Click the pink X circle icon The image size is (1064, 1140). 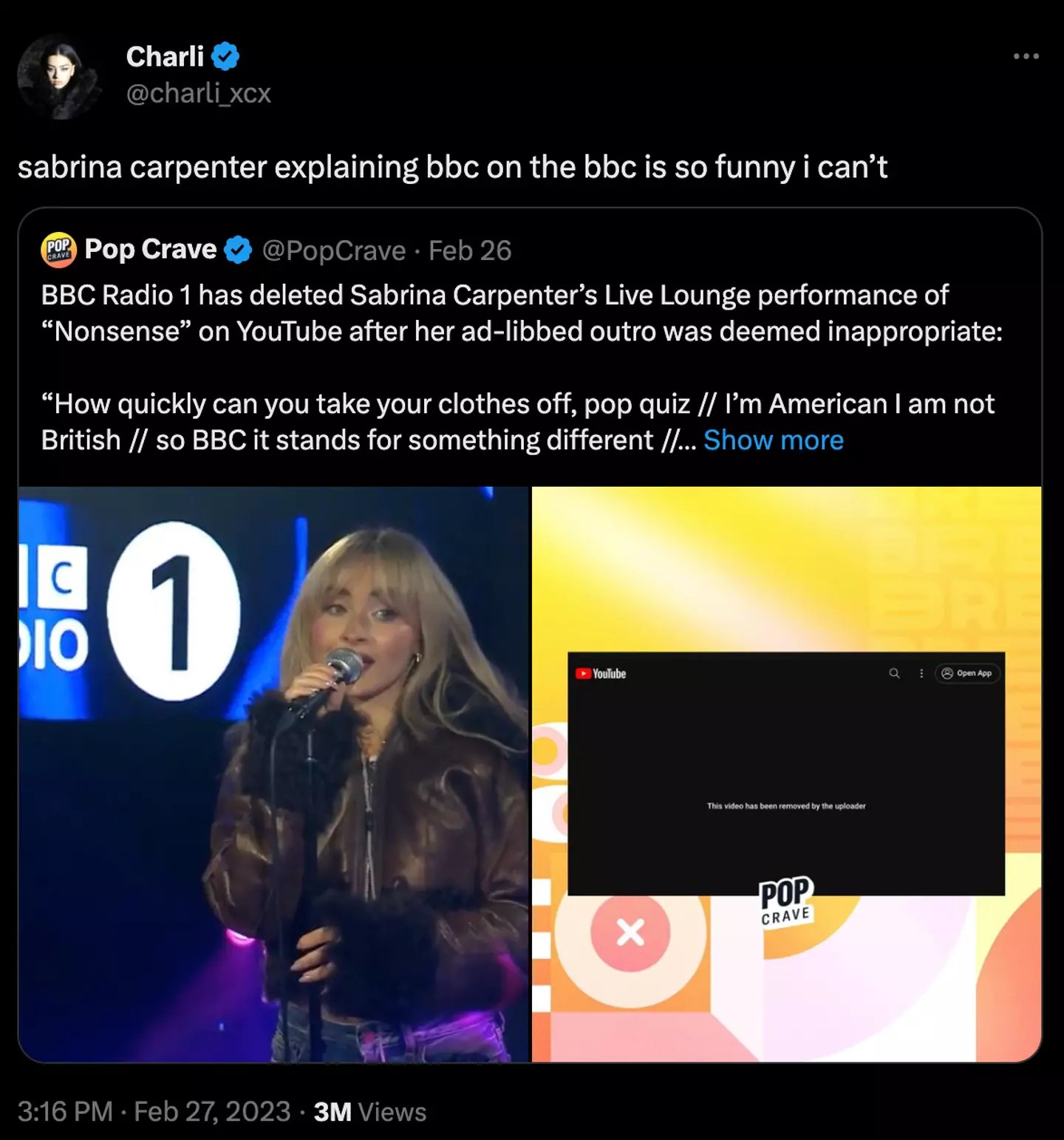click(630, 932)
